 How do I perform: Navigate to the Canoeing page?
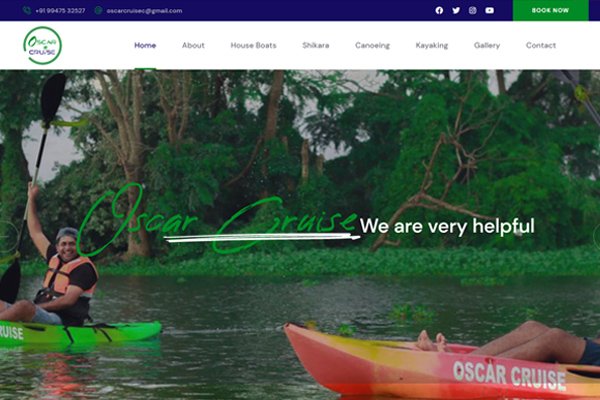372,45
